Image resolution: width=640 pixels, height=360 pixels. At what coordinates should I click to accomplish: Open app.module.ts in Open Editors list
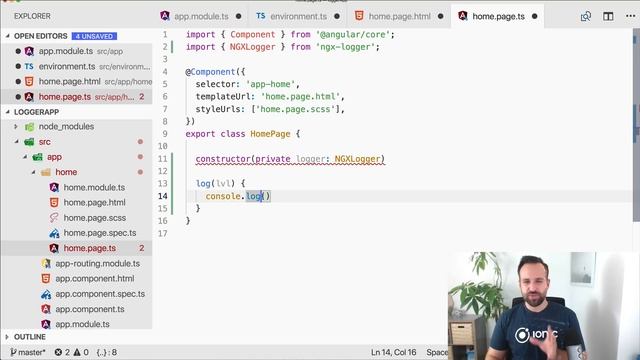click(77, 51)
